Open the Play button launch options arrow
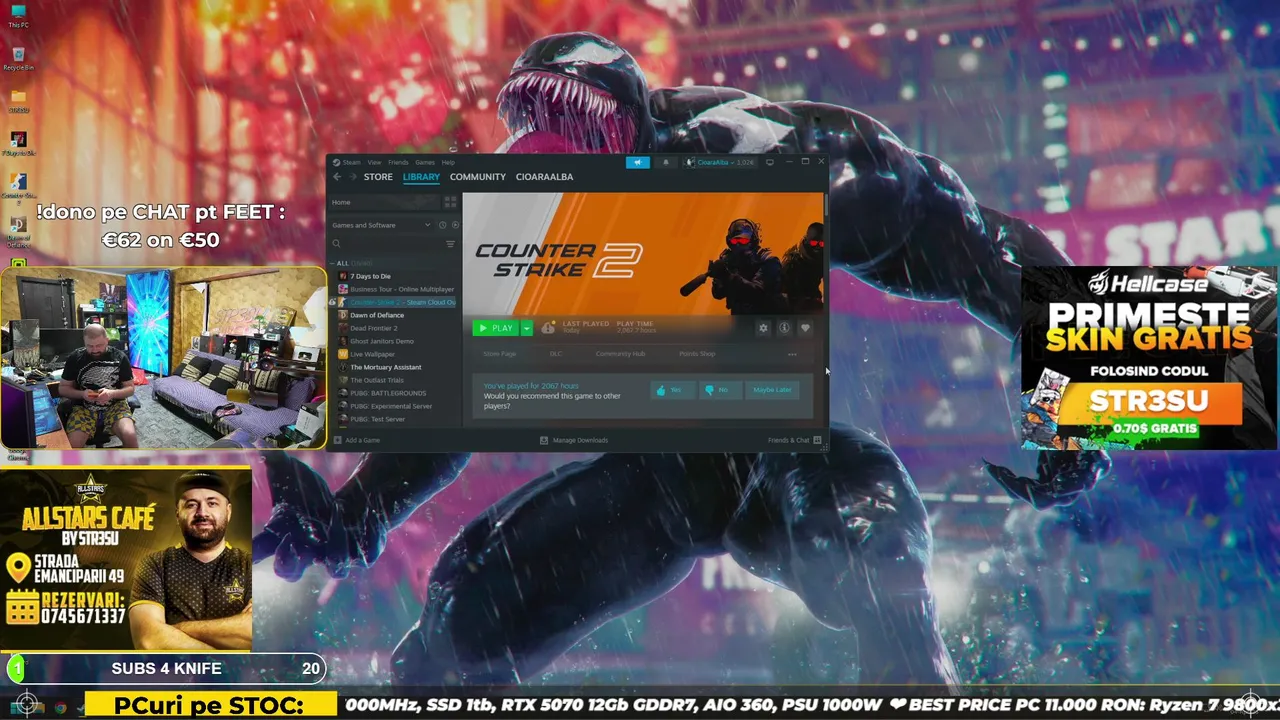This screenshot has width=1280, height=720. (527, 328)
